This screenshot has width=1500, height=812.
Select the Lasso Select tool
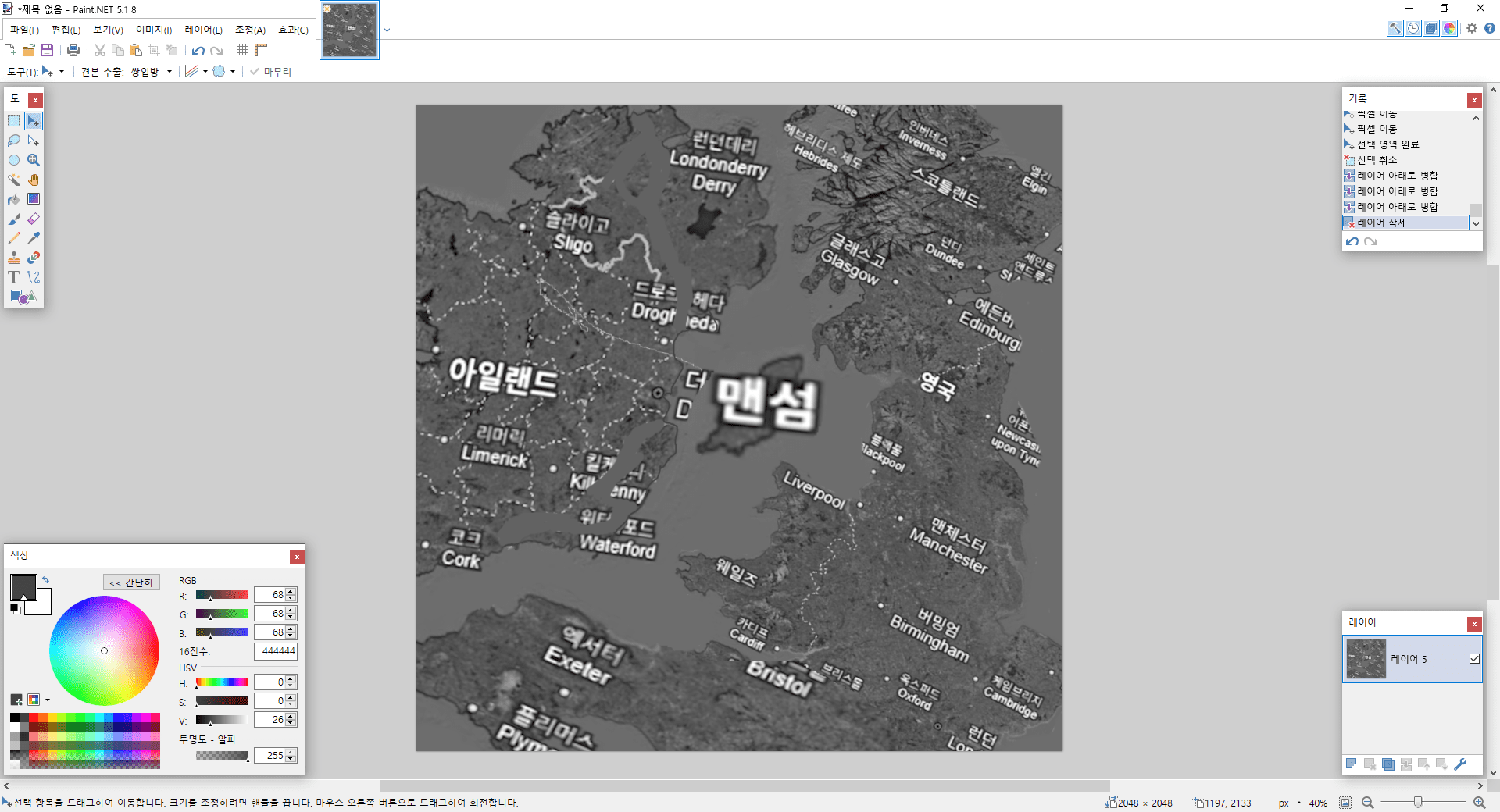14,141
